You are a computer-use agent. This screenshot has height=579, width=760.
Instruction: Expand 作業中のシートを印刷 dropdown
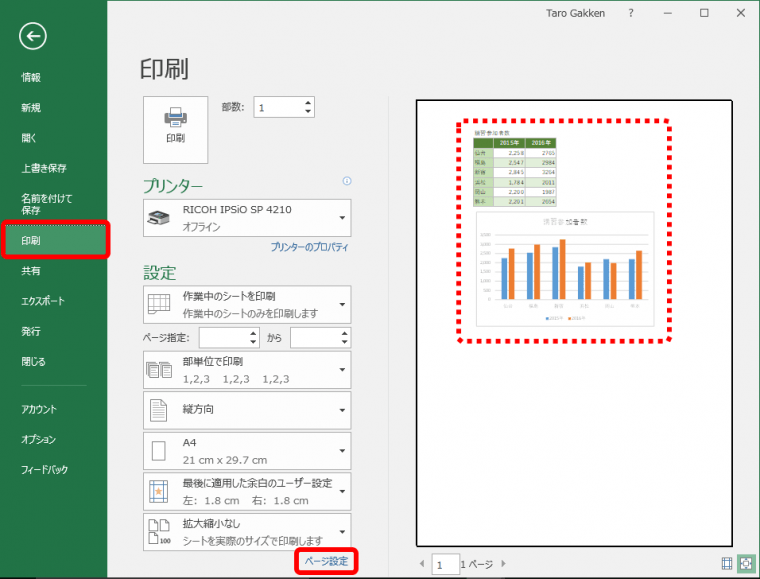(247, 304)
